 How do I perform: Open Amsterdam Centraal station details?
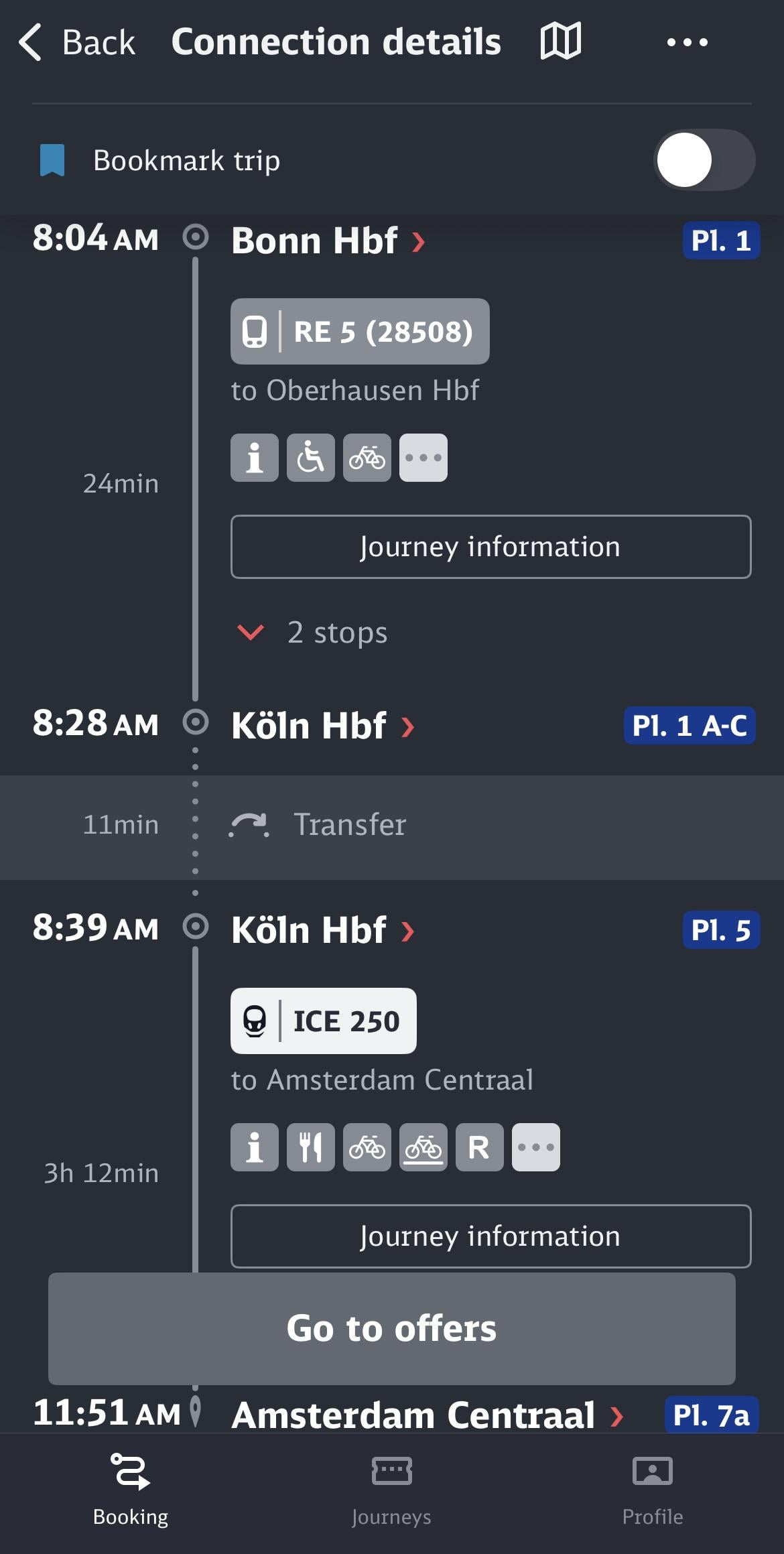(428, 1414)
